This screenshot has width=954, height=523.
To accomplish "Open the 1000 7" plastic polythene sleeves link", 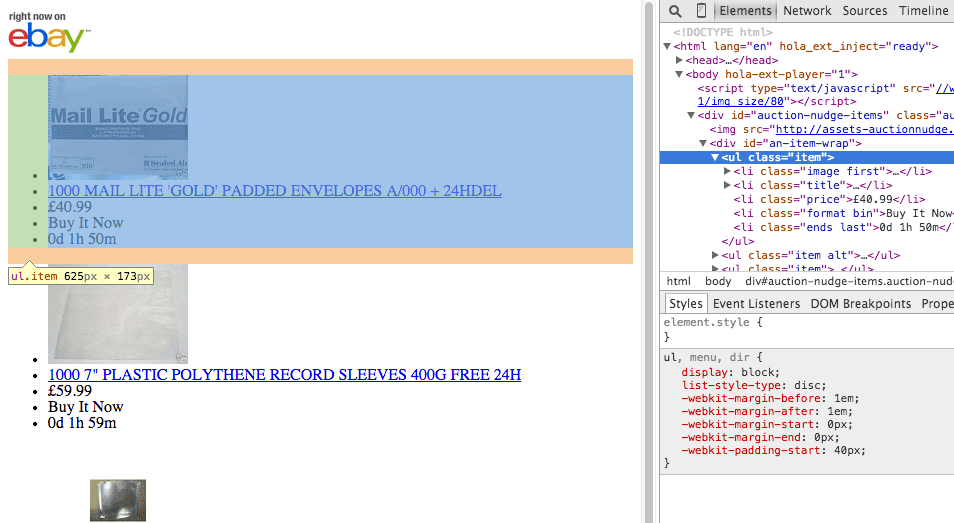I will tap(285, 375).
